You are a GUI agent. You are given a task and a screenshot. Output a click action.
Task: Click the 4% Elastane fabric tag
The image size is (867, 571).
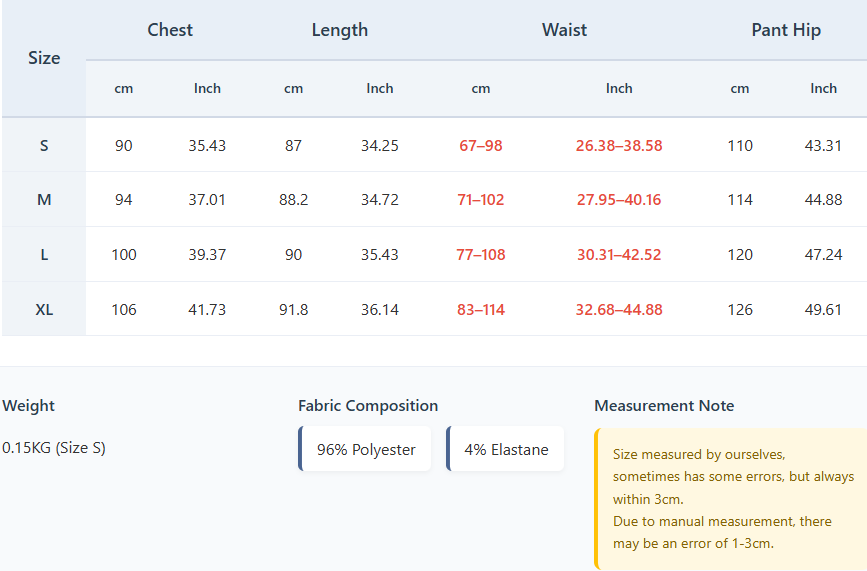point(506,449)
